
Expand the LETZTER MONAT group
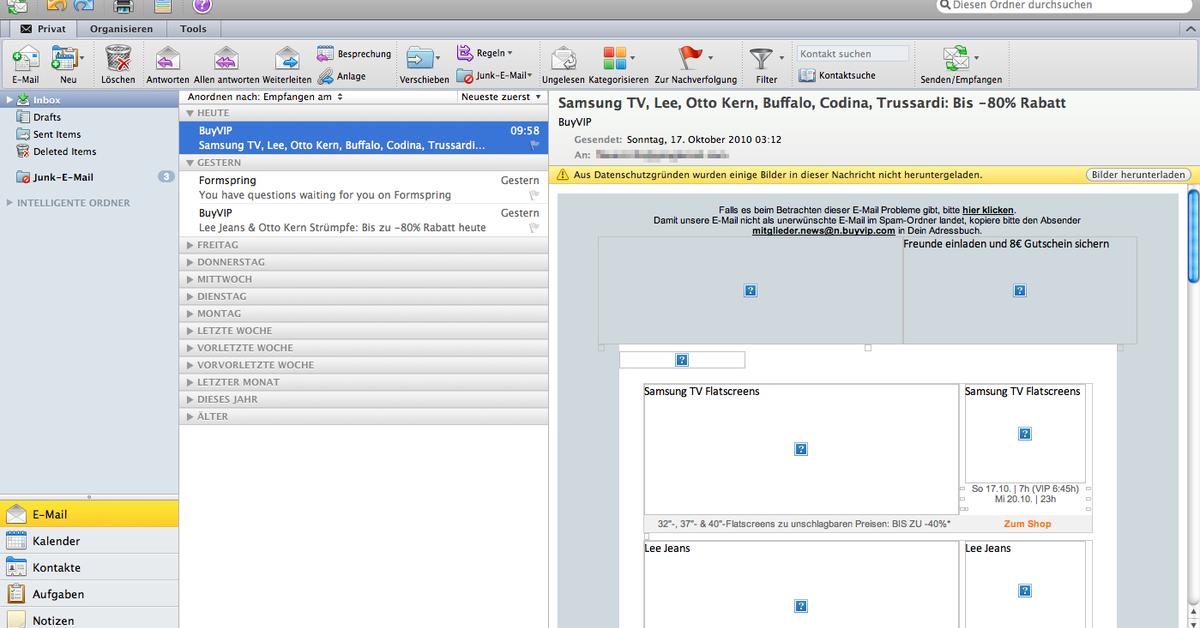[190, 382]
